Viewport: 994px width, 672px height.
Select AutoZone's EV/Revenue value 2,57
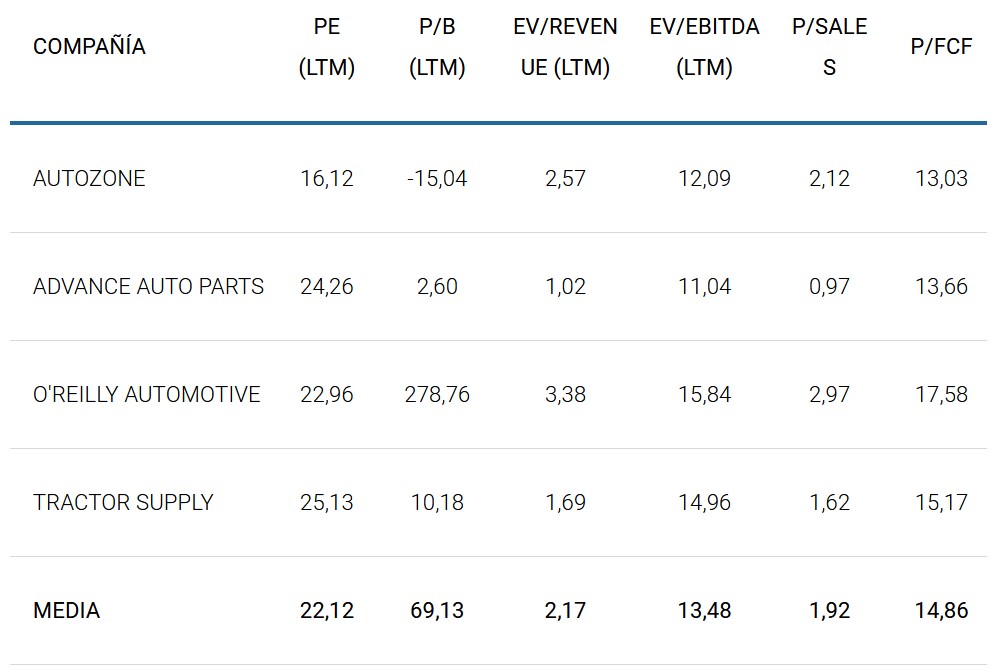565,179
